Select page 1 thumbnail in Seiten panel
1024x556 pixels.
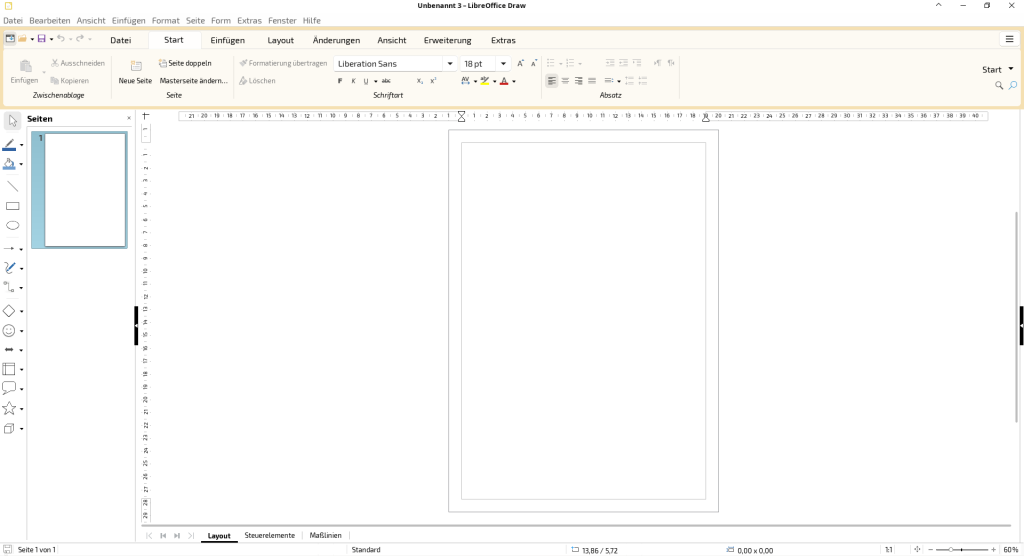pos(85,190)
